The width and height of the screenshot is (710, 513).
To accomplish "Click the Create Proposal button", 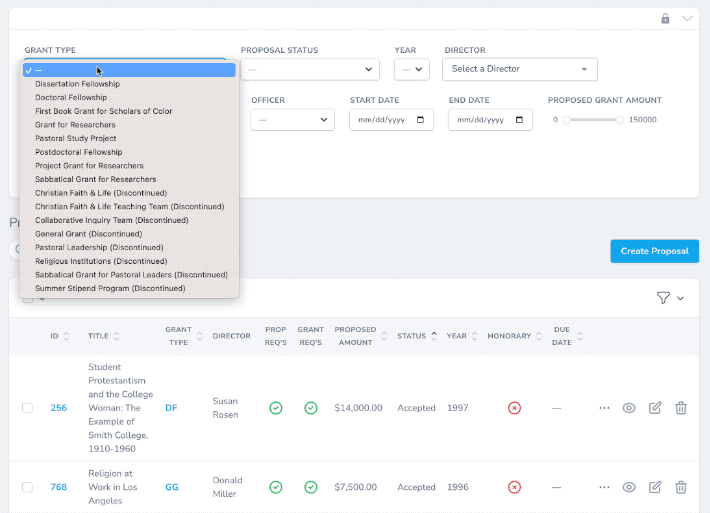I will (654, 251).
